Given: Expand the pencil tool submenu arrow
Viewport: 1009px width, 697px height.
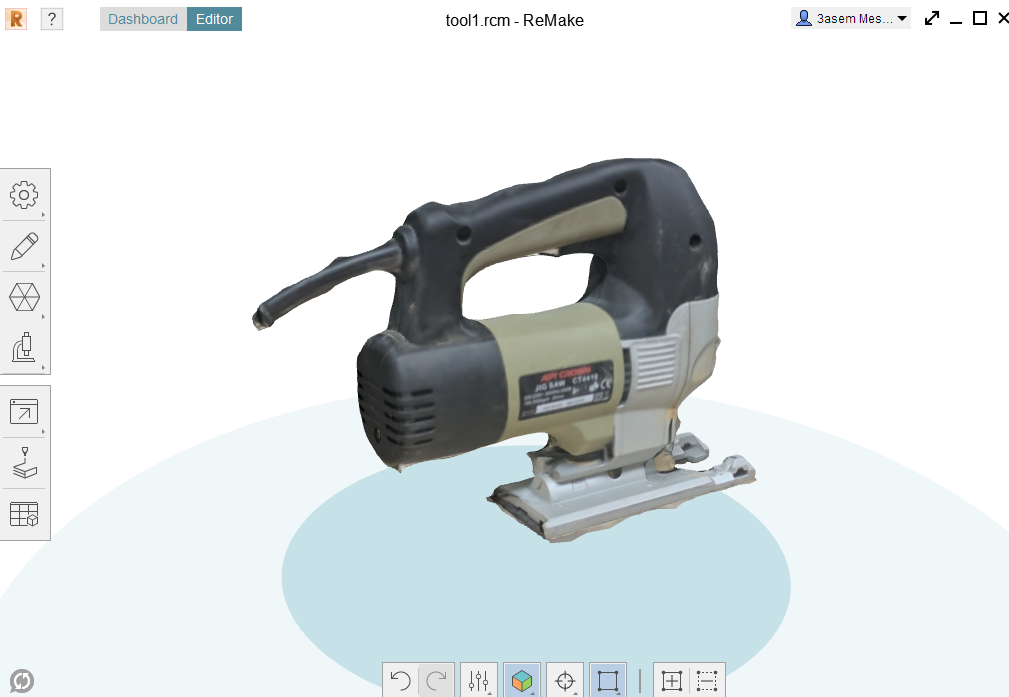Looking at the screenshot, I should (x=43, y=265).
